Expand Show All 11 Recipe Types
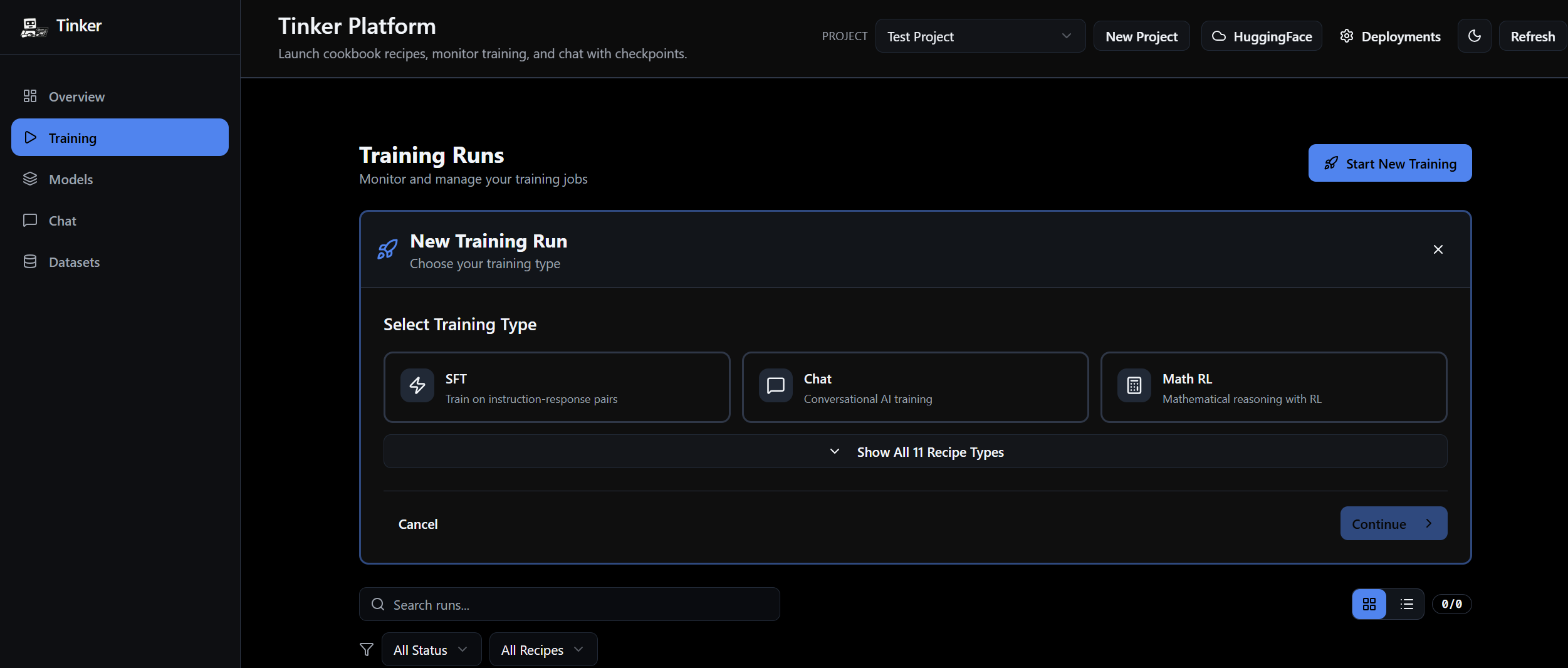Image resolution: width=1568 pixels, height=668 pixels. click(915, 451)
